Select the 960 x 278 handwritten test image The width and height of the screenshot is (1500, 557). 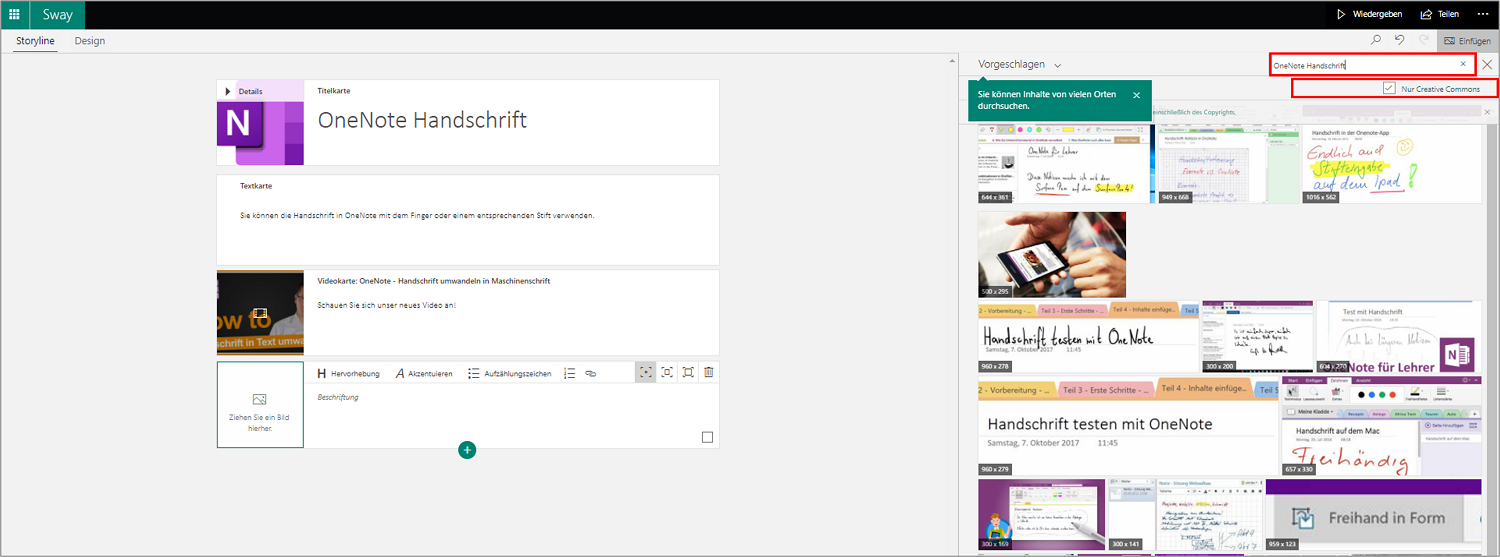pos(1088,337)
